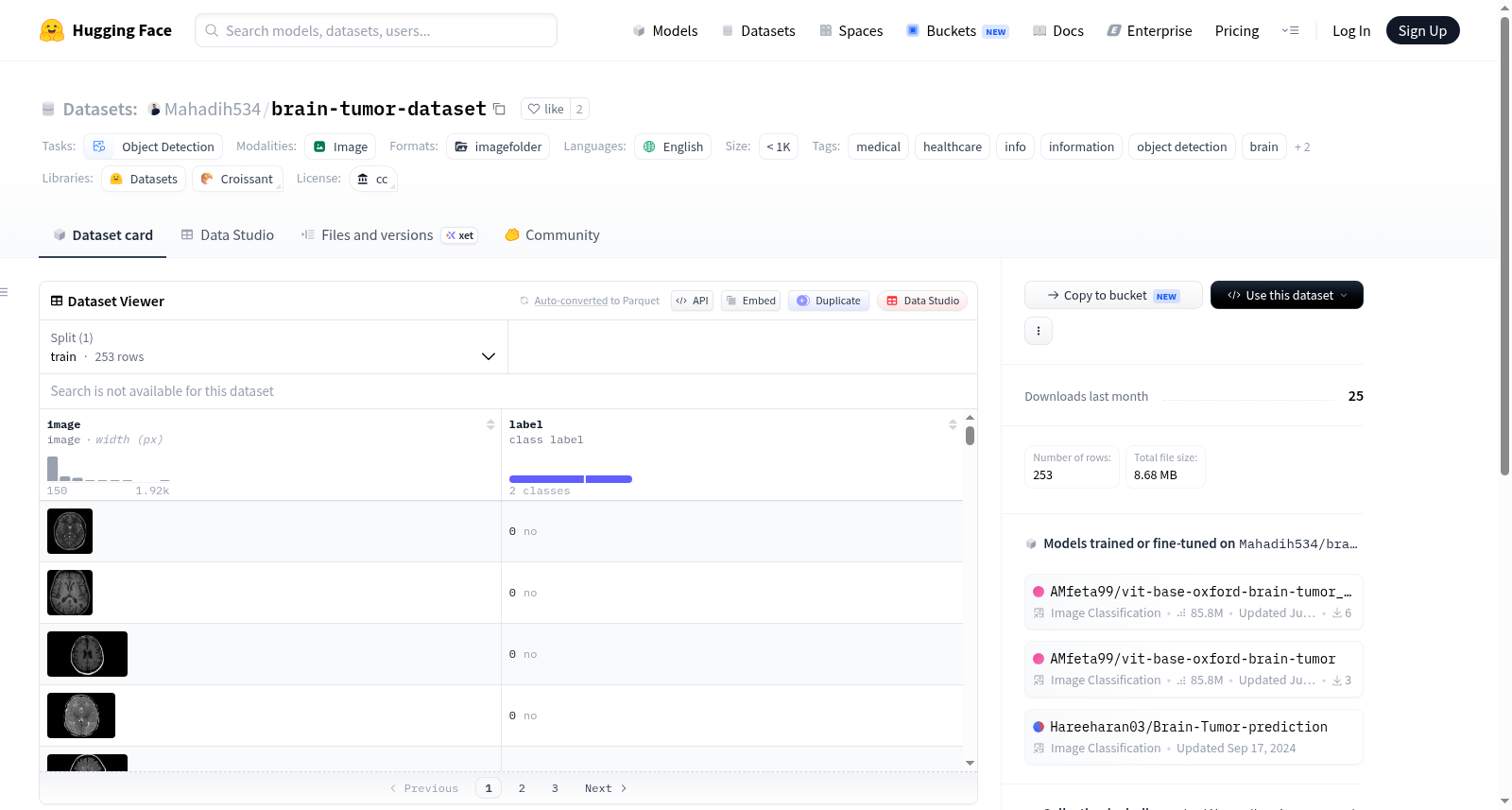The height and width of the screenshot is (810, 1512).
Task: Switch to the Files and versions tab
Action: pos(389,235)
